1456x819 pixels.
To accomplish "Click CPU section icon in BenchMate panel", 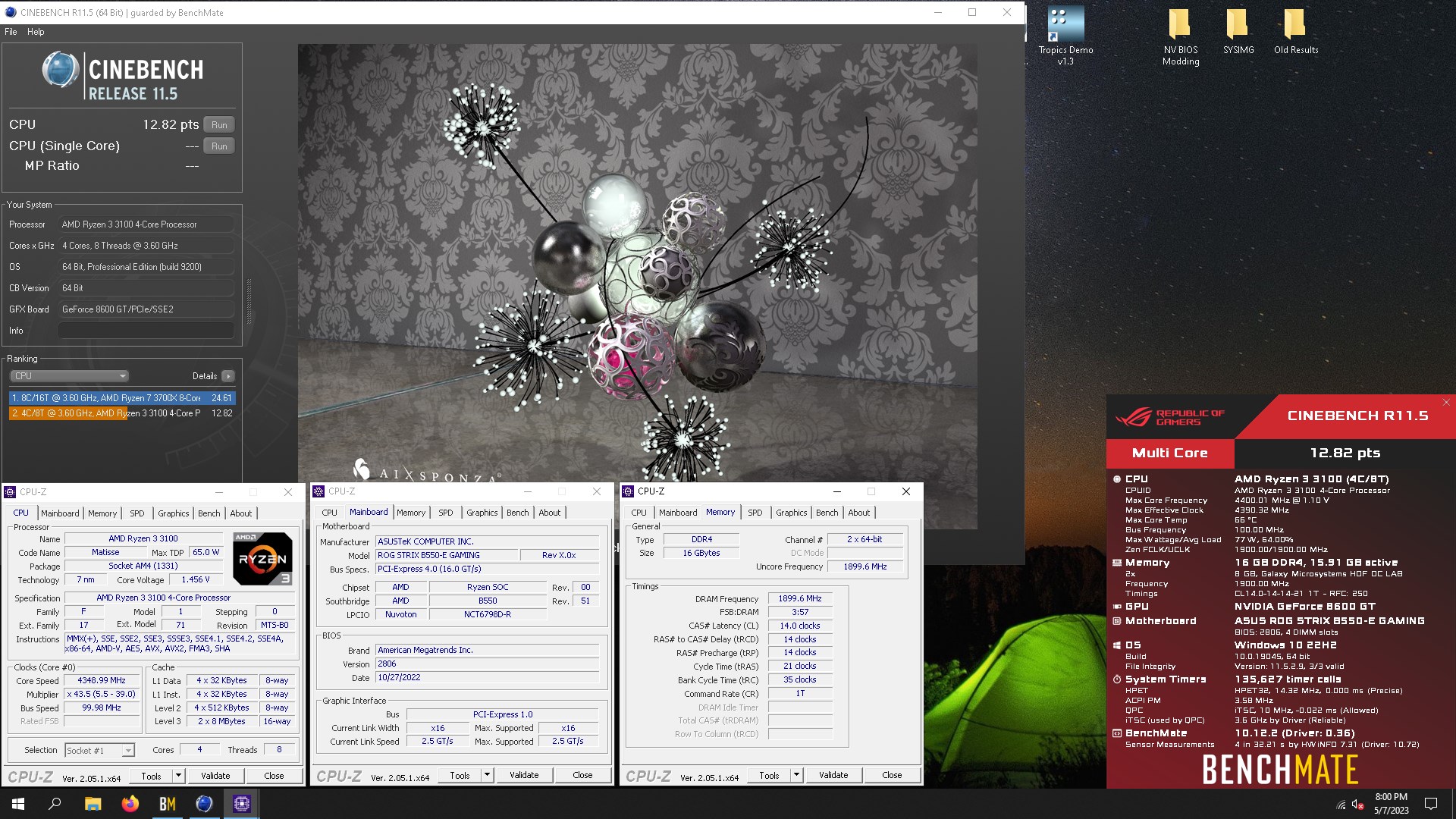I will (x=1117, y=479).
